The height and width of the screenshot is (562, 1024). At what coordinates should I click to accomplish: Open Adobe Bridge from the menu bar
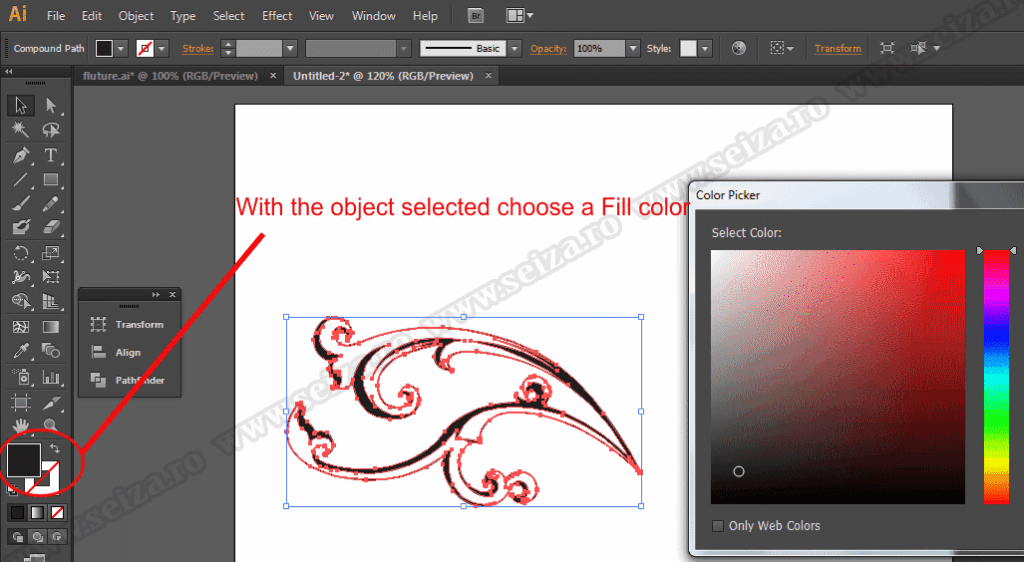(476, 16)
